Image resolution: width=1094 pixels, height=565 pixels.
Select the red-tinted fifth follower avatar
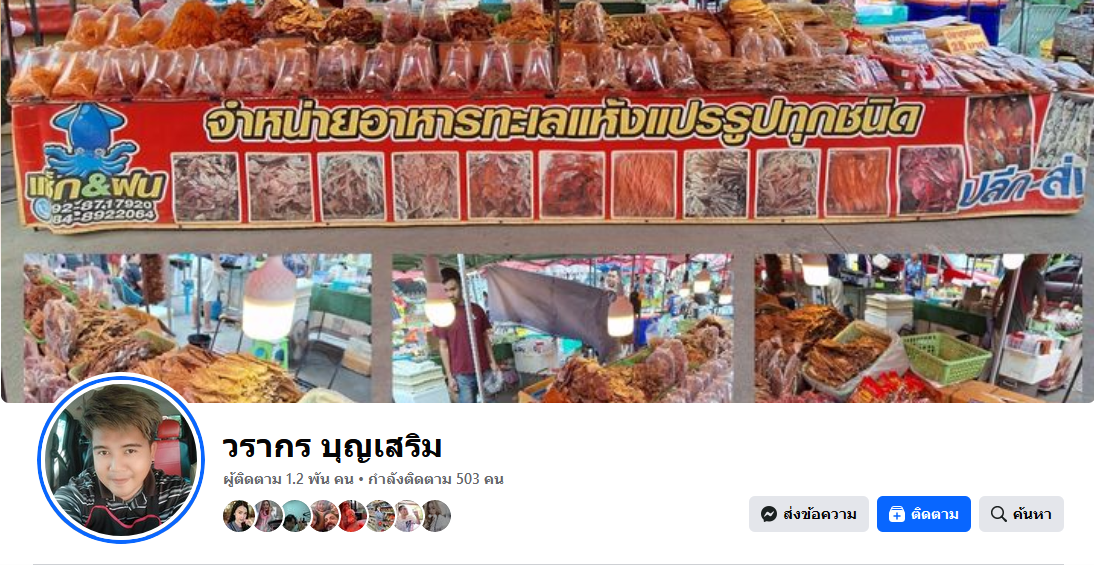352,516
